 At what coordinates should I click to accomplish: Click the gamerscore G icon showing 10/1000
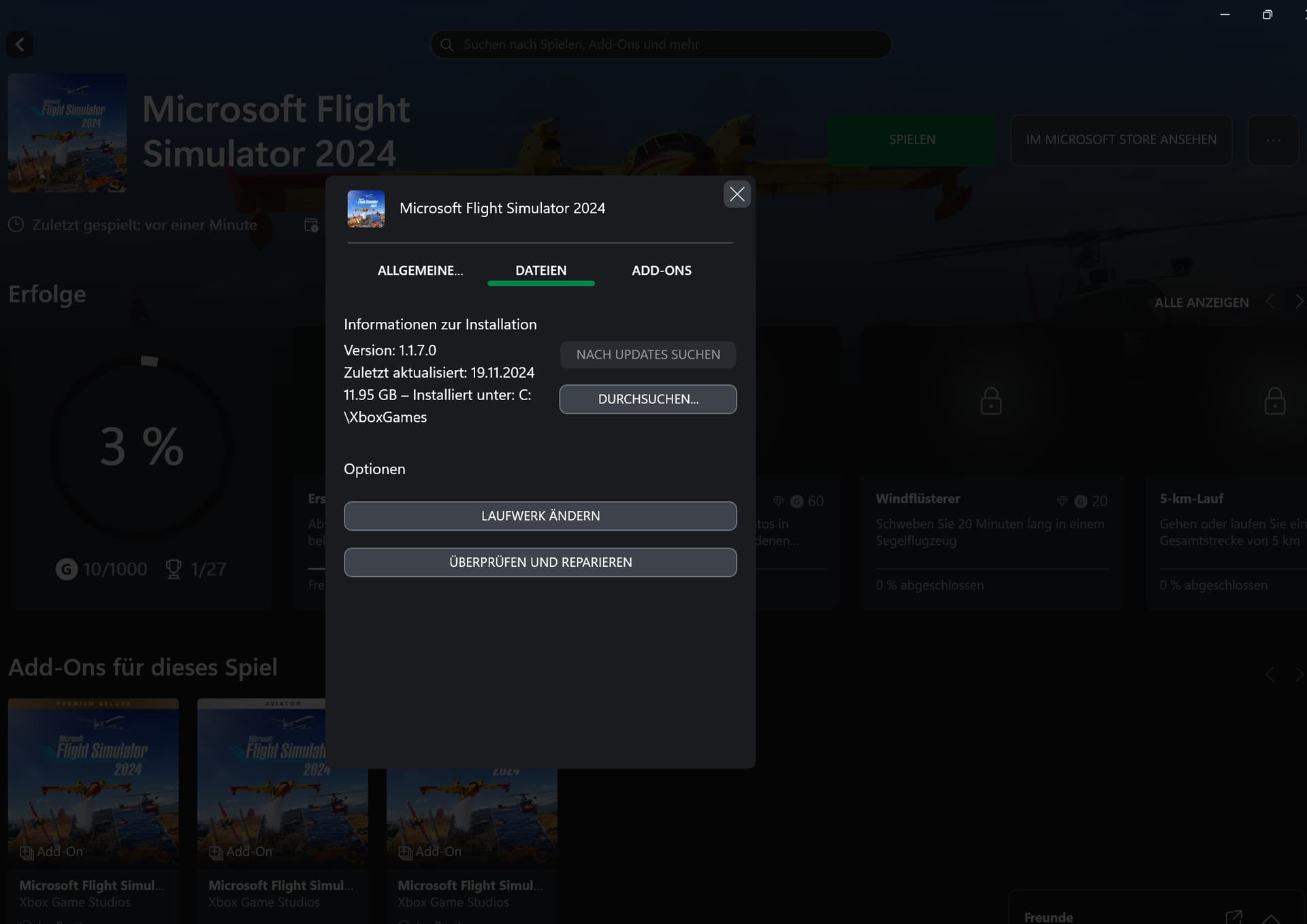click(66, 569)
